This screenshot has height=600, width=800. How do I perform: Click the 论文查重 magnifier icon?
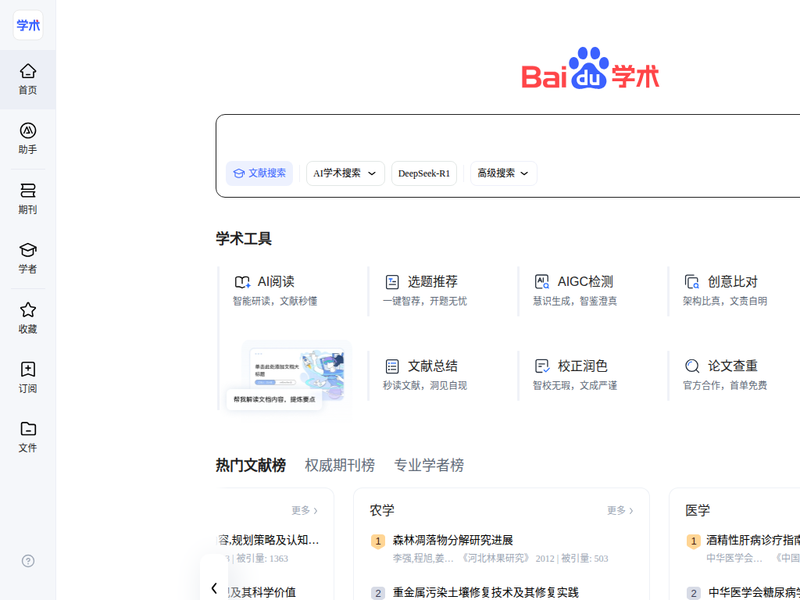(692, 366)
